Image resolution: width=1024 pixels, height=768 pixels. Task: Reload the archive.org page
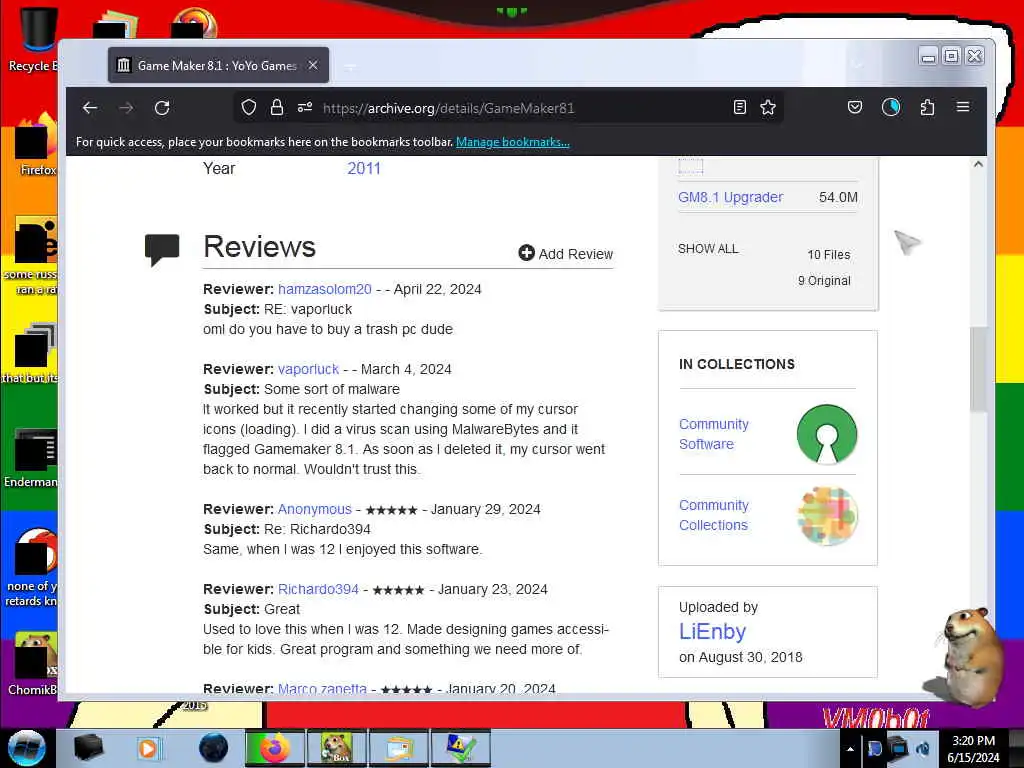point(162,108)
